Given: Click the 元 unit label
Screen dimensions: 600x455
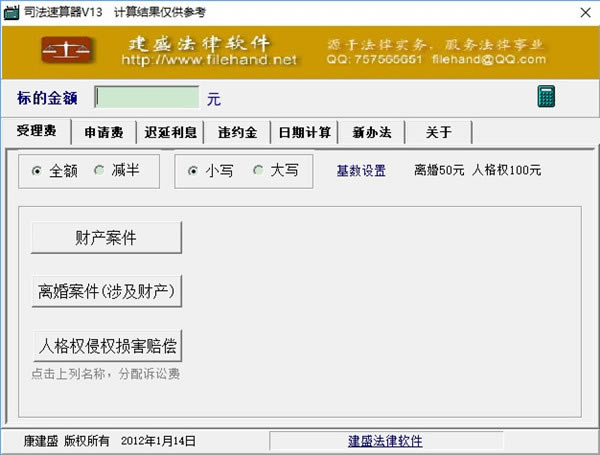Looking at the screenshot, I should (214, 99).
